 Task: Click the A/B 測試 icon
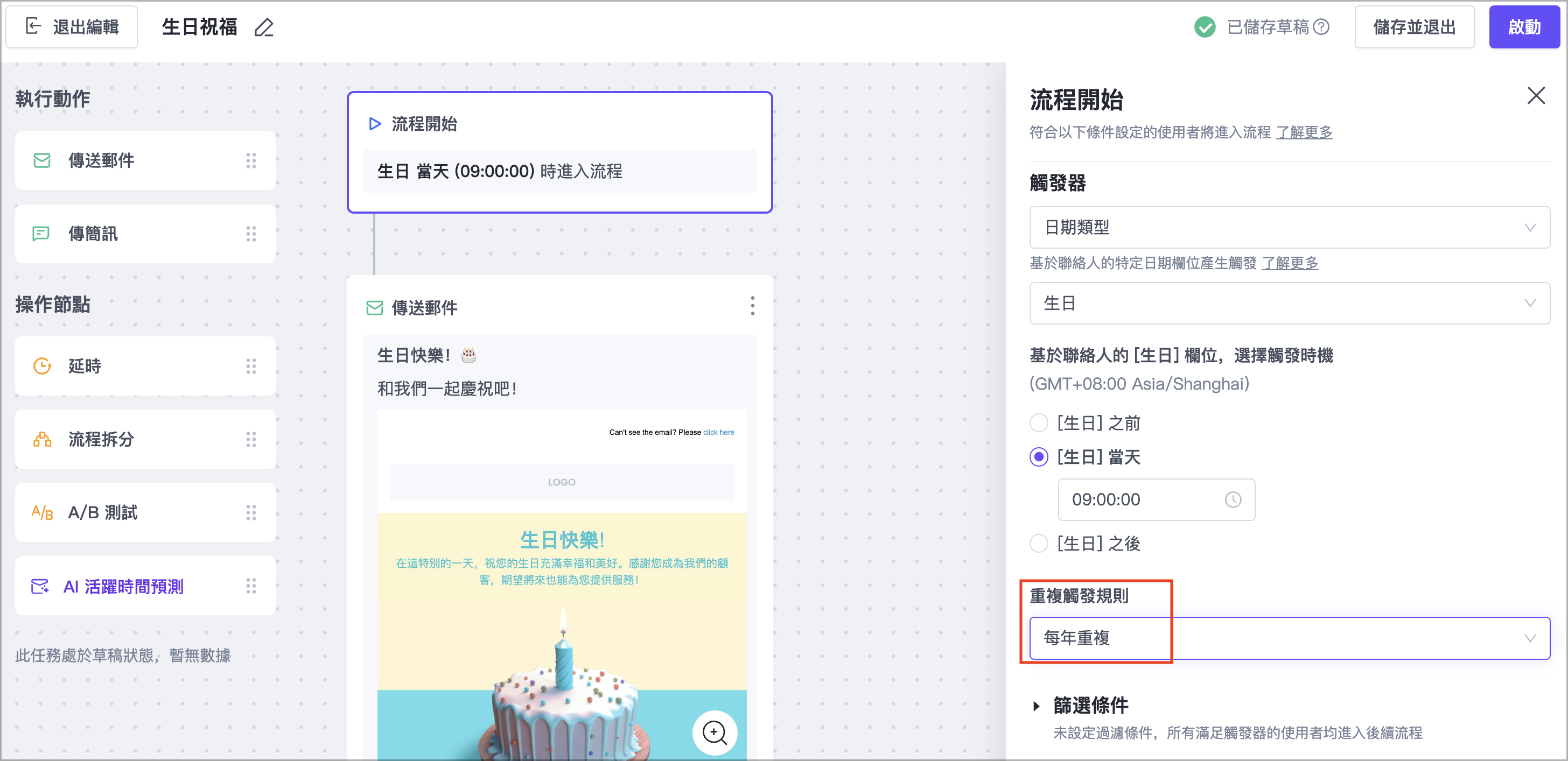pos(42,512)
